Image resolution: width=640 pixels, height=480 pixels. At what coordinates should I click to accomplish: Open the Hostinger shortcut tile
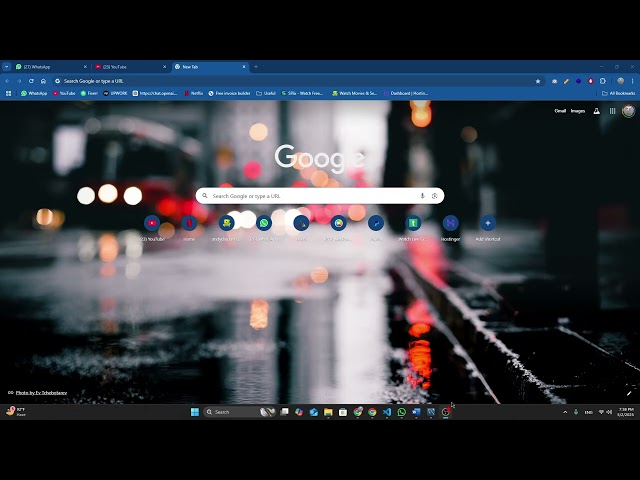[450, 223]
